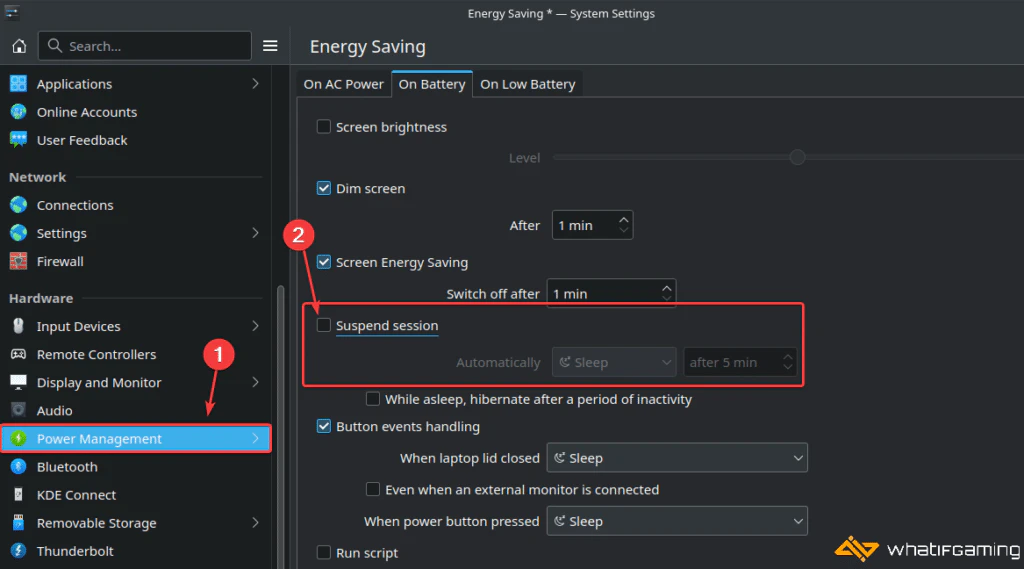Uncheck the Dim screen checkbox
Viewport: 1024px width, 569px height.
pyautogui.click(x=323, y=188)
